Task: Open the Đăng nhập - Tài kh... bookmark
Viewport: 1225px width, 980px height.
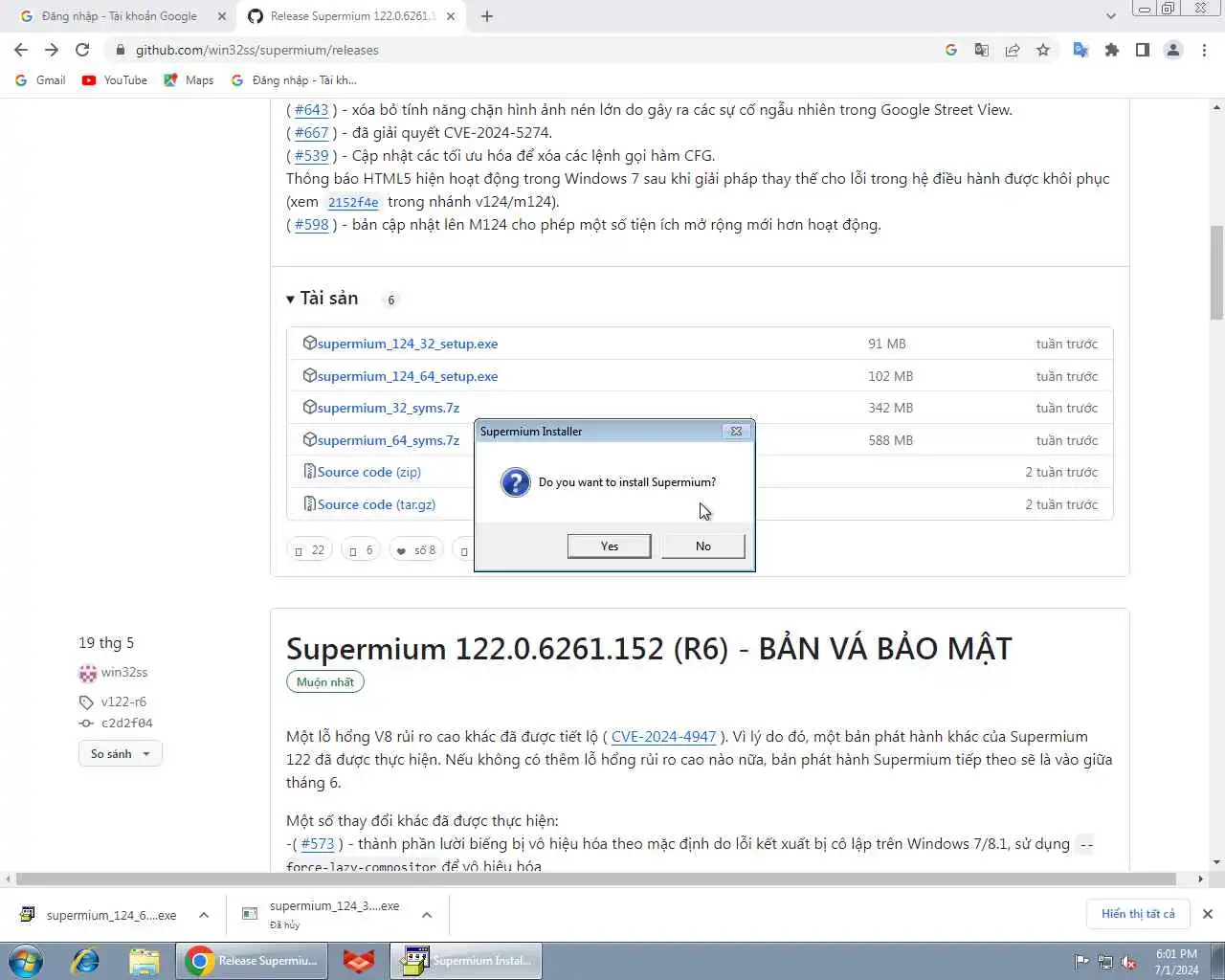Action: (294, 80)
